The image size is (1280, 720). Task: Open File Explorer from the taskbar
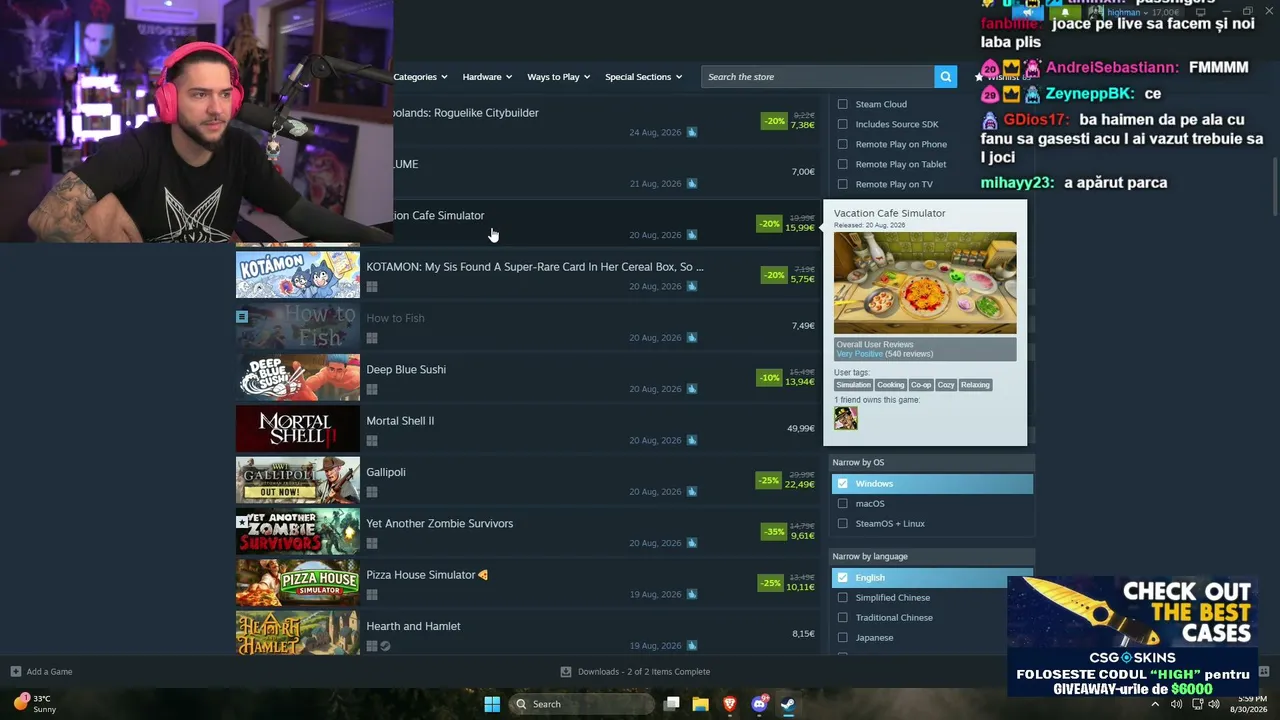click(x=700, y=704)
